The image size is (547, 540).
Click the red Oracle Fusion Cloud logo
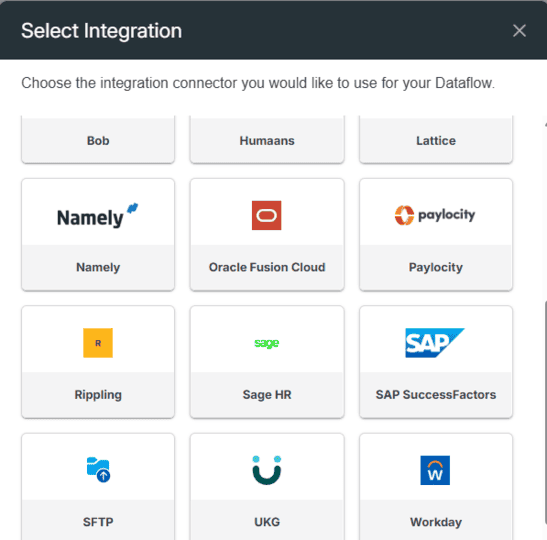pyautogui.click(x=267, y=215)
